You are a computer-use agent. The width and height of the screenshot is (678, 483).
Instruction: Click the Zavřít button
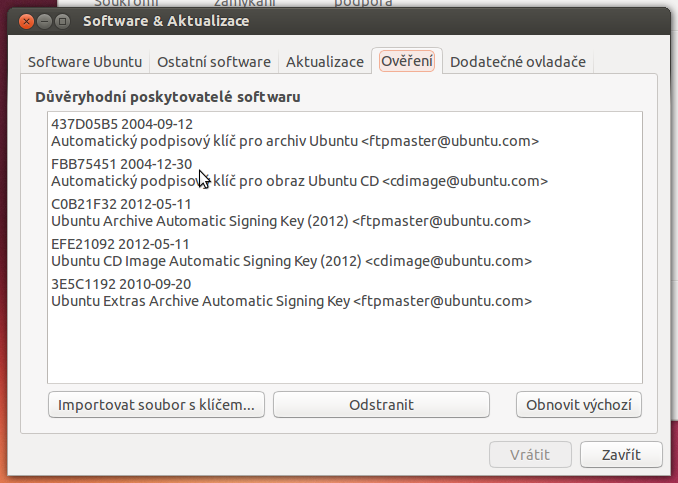click(x=621, y=454)
